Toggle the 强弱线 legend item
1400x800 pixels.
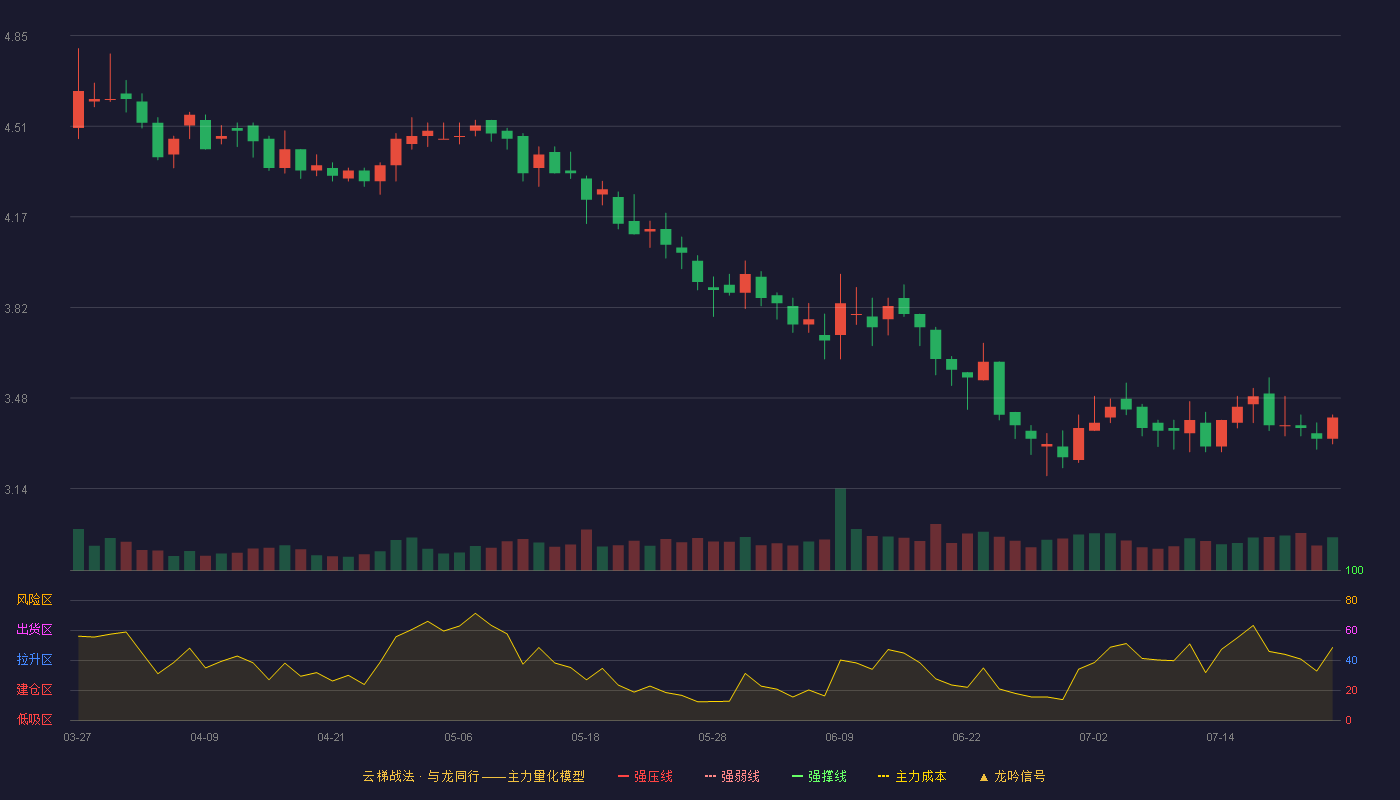pos(732,776)
